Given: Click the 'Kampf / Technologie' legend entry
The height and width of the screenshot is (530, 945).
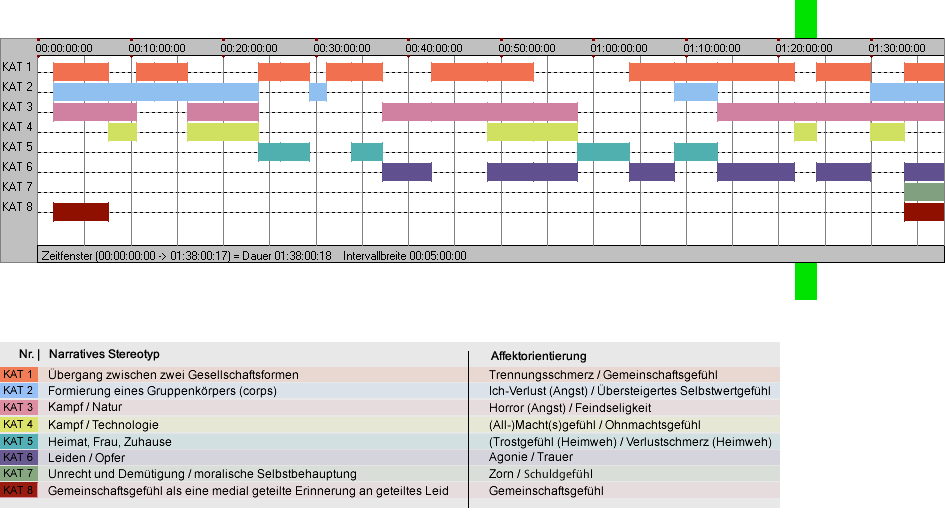Looking at the screenshot, I should click(104, 424).
